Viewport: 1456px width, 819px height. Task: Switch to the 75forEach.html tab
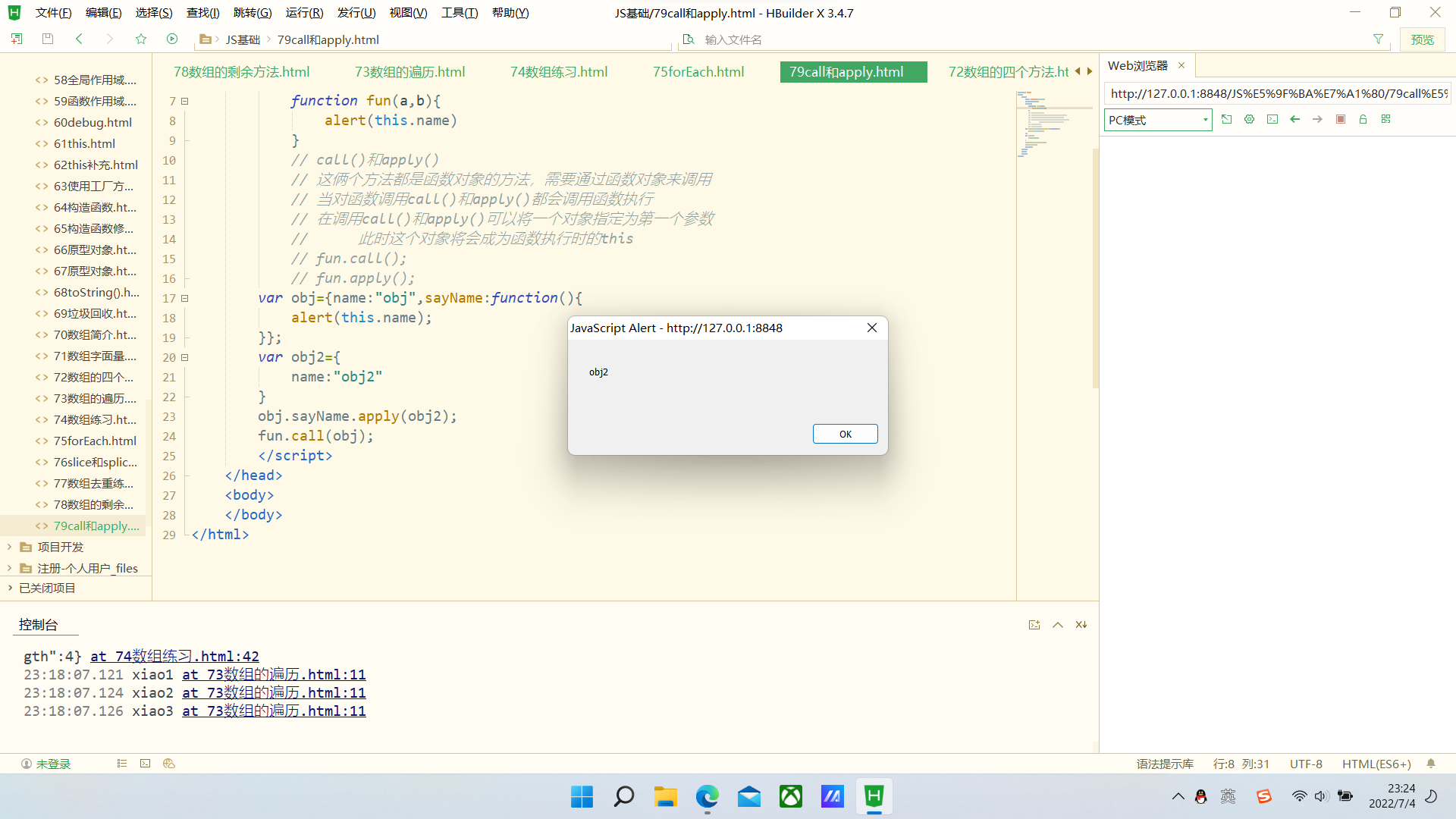coord(697,71)
